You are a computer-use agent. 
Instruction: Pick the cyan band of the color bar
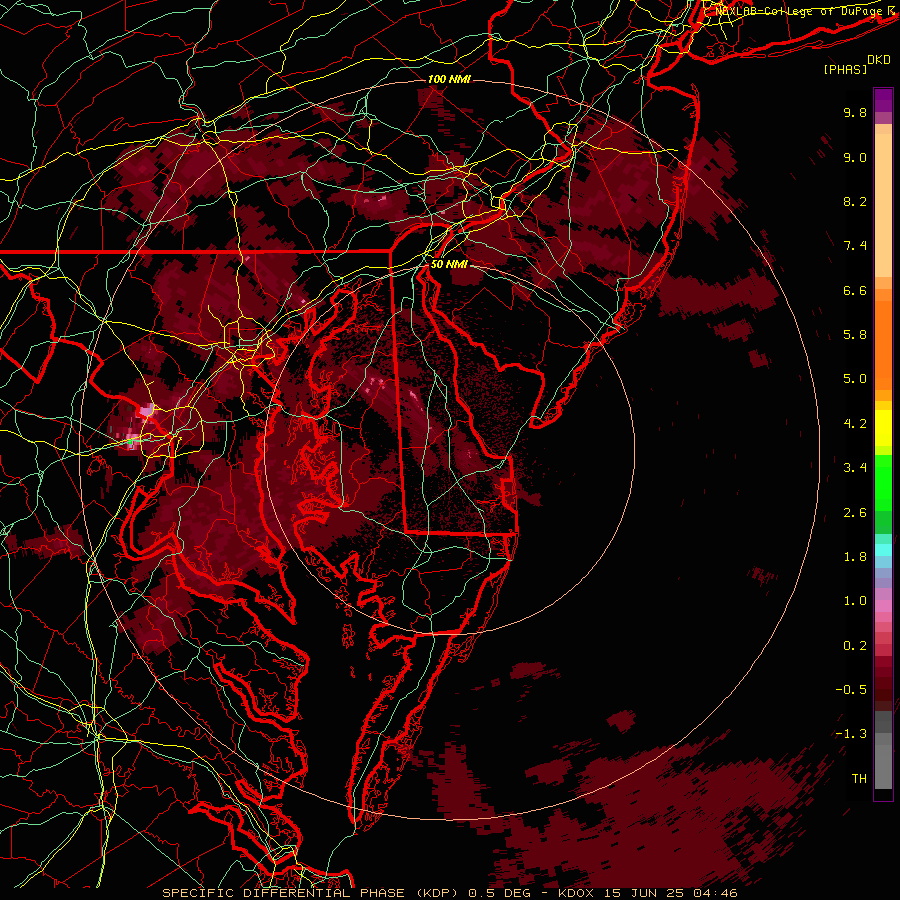[x=883, y=550]
